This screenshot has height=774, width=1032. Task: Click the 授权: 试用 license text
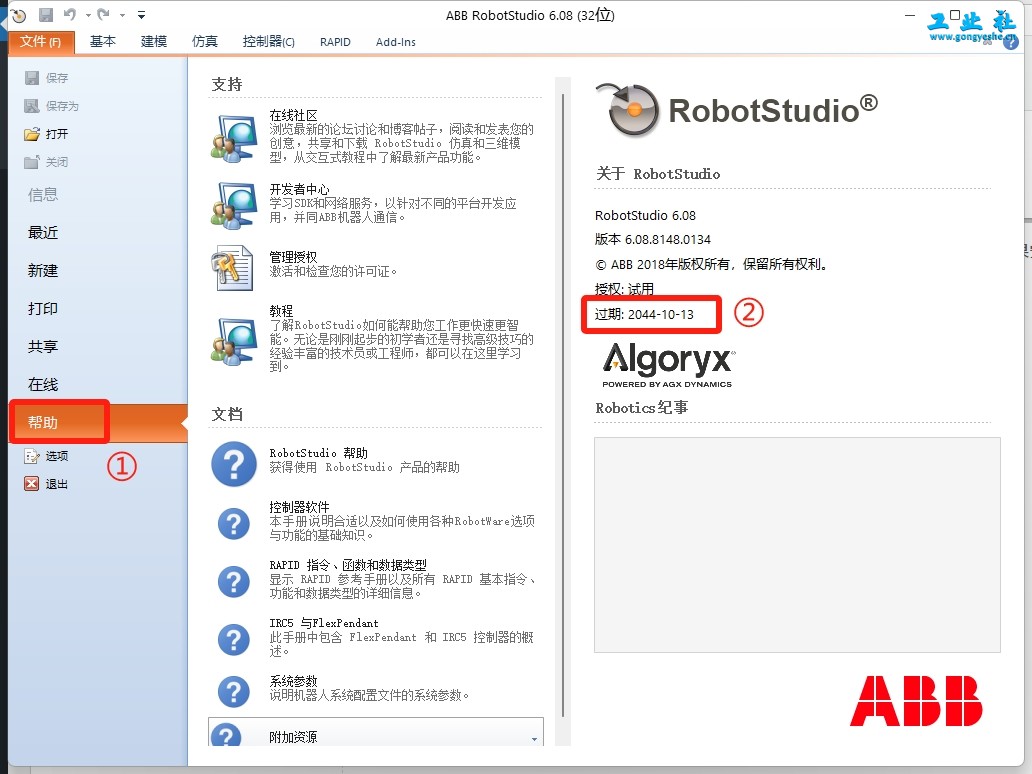624,288
